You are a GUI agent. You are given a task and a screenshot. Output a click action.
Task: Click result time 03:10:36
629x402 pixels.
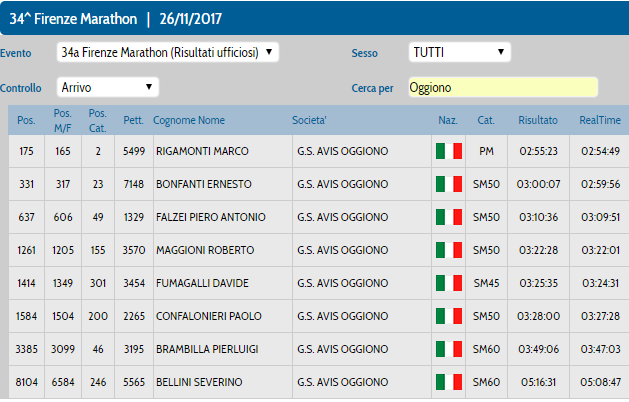point(538,217)
